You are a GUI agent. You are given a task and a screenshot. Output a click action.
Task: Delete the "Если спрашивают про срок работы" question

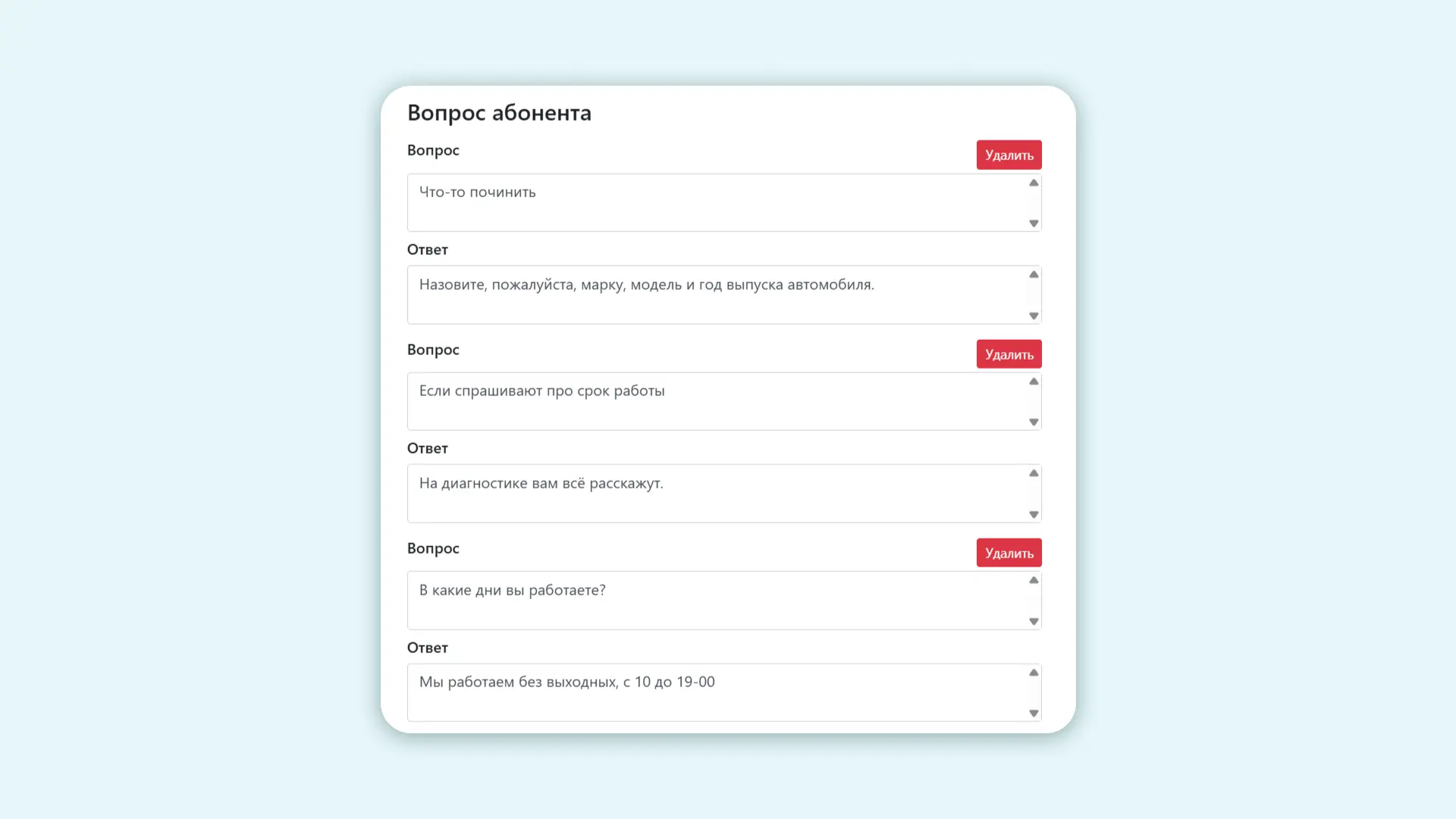click(x=1009, y=354)
